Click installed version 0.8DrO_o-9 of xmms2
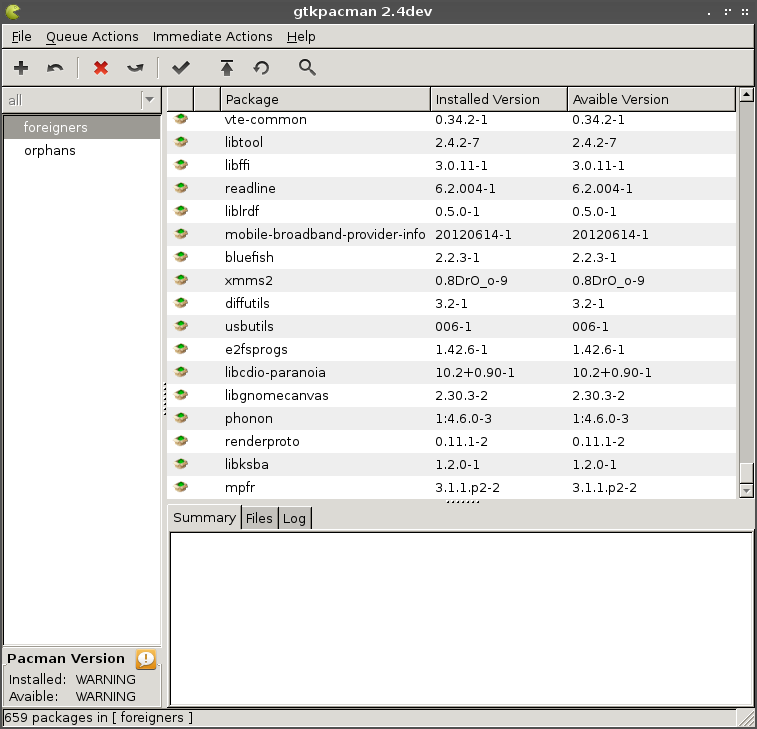The height and width of the screenshot is (729, 757). point(471,280)
